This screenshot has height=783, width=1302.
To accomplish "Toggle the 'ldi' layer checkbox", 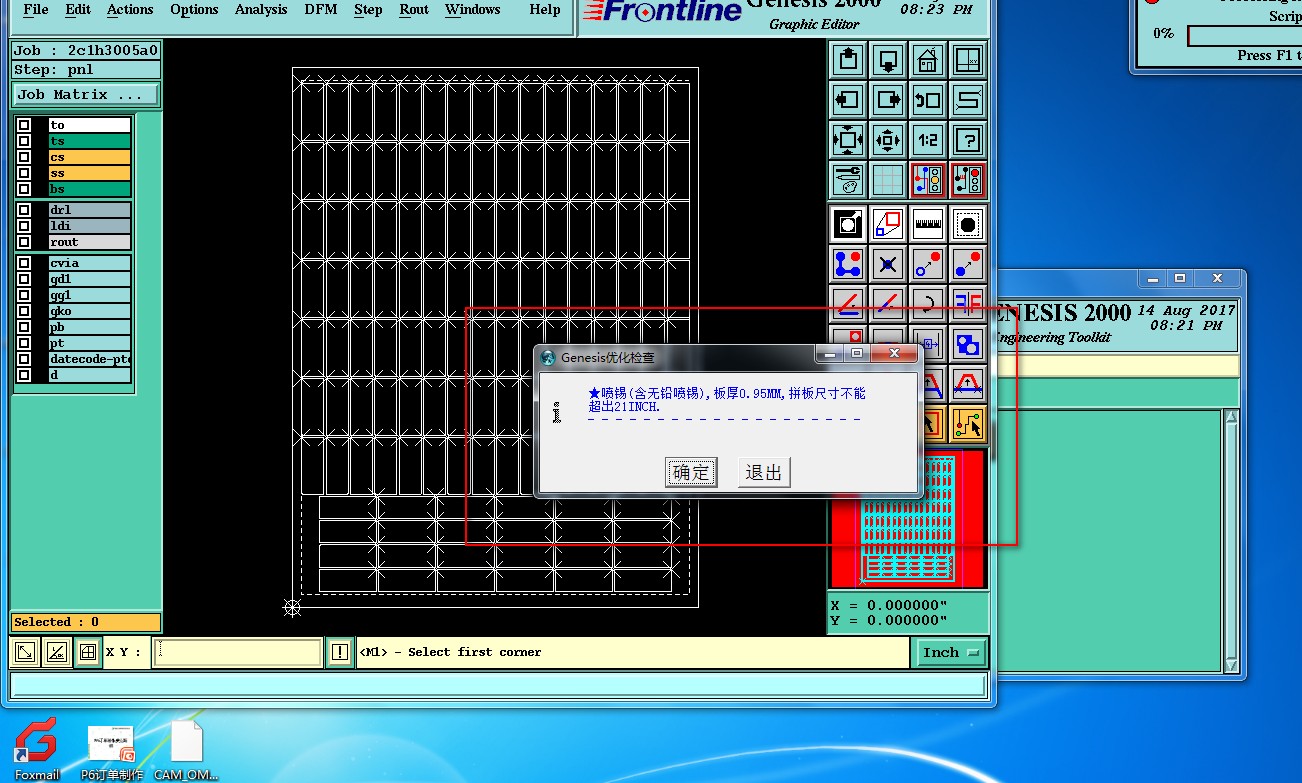I will click(x=24, y=226).
